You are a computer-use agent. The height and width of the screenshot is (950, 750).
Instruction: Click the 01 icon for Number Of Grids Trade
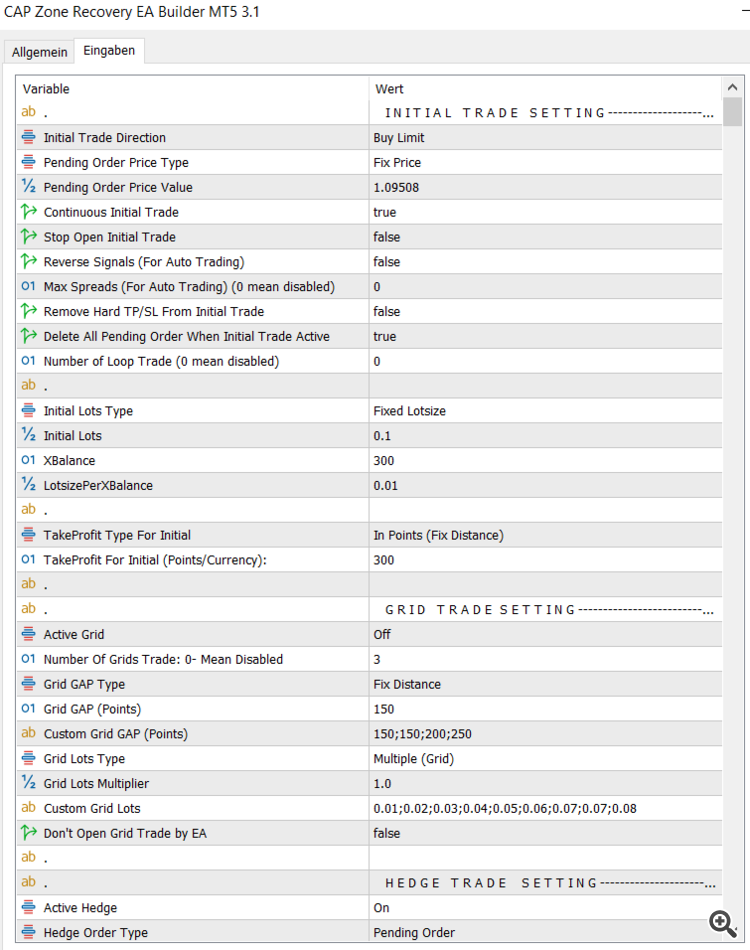(28, 659)
